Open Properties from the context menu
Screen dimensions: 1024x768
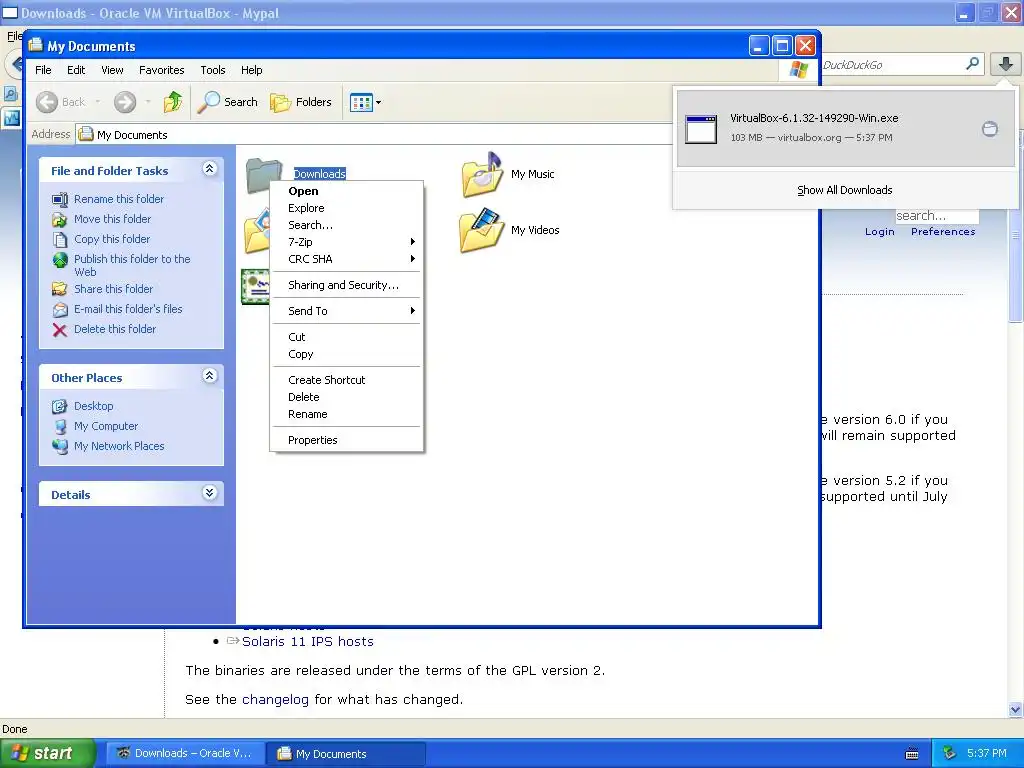pyautogui.click(x=347, y=440)
